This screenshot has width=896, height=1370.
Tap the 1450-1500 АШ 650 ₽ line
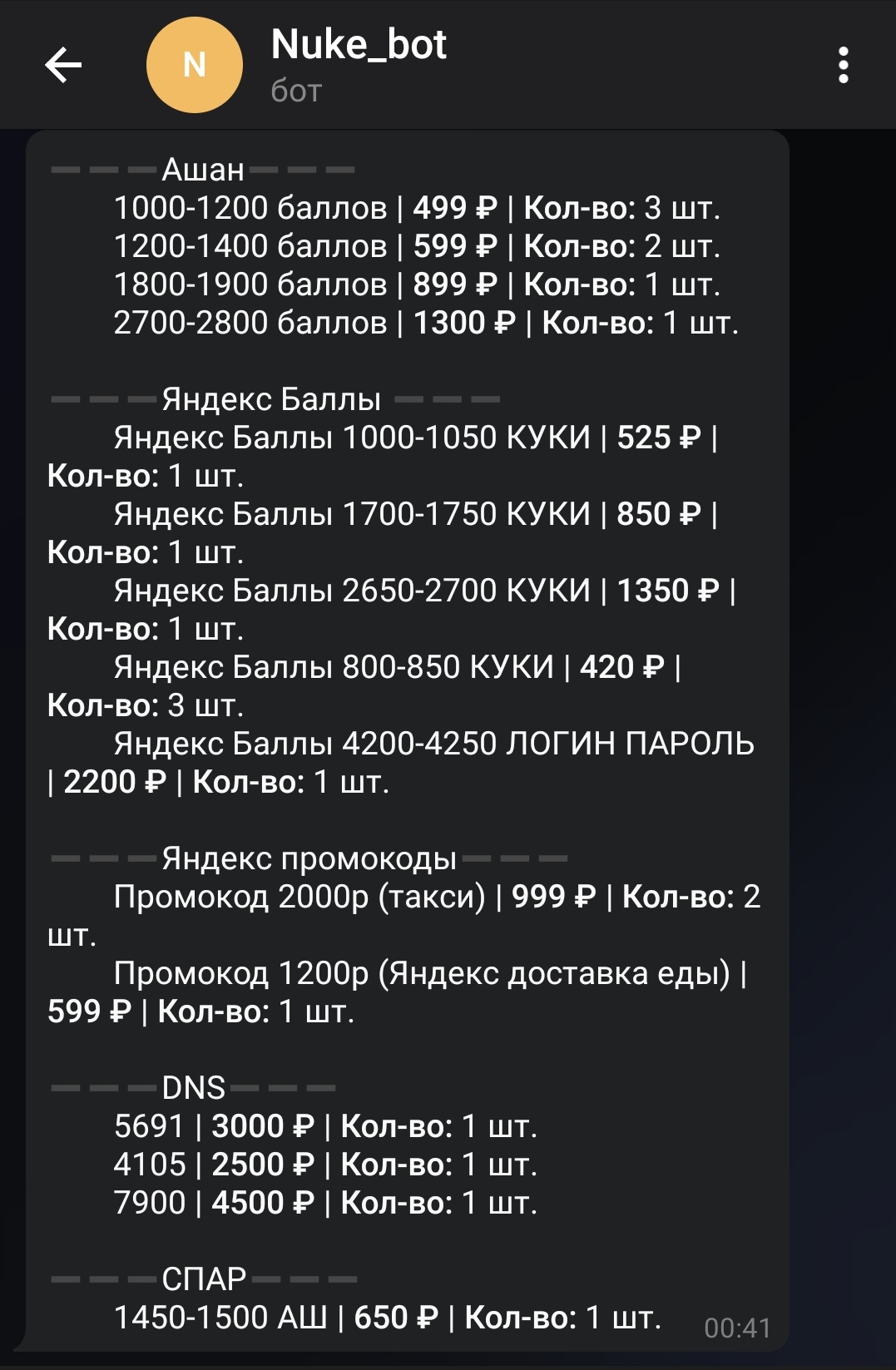click(387, 1318)
